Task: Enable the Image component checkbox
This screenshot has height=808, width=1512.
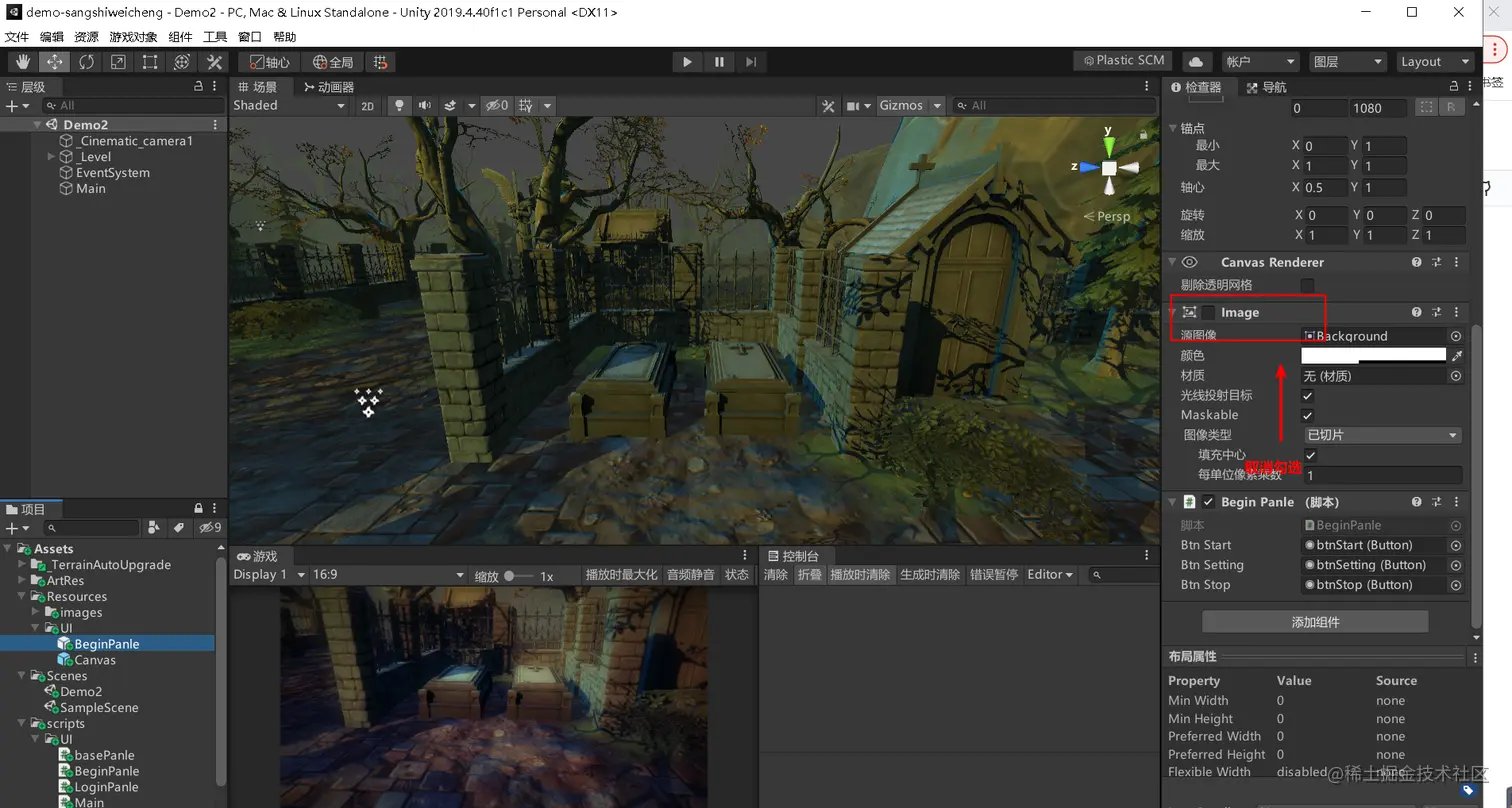Action: pos(1209,312)
